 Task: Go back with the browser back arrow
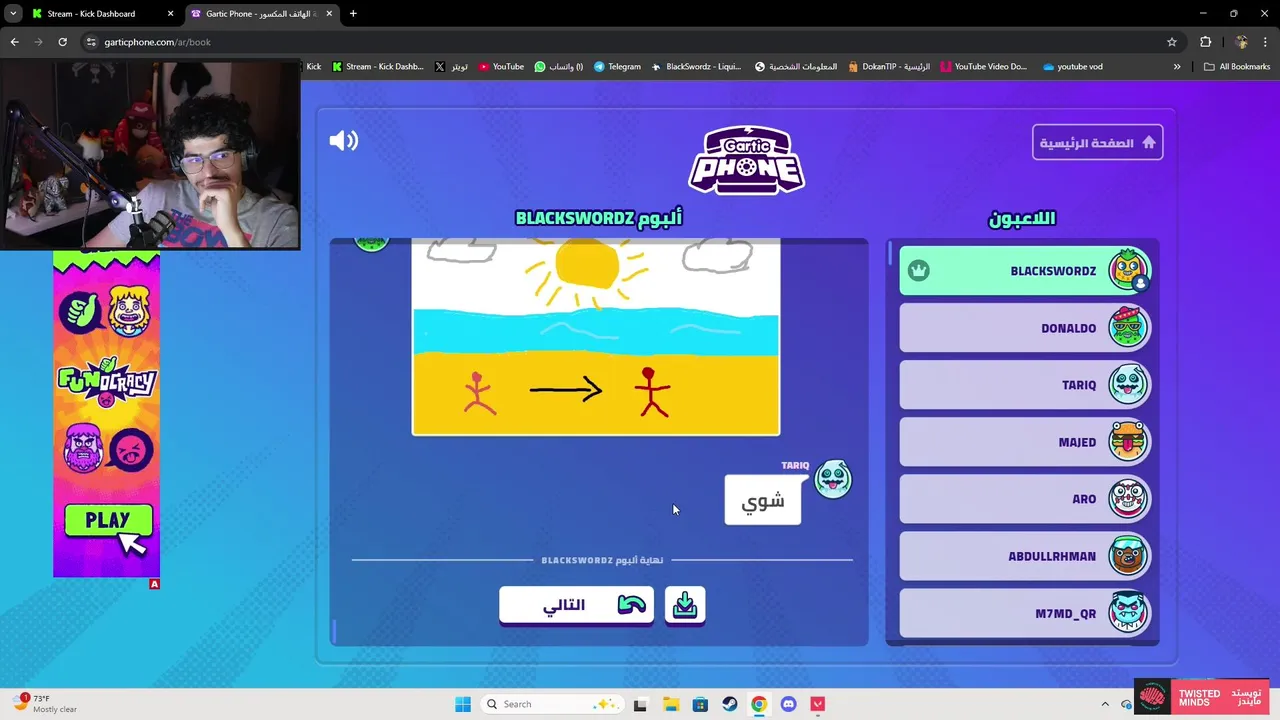tap(14, 42)
